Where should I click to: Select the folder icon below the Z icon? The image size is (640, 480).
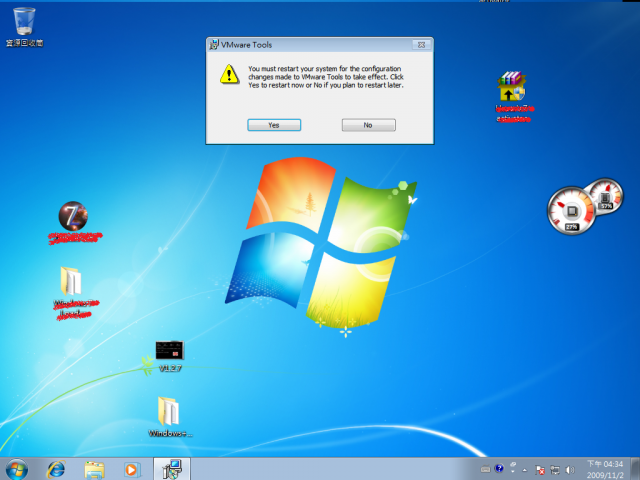71,281
